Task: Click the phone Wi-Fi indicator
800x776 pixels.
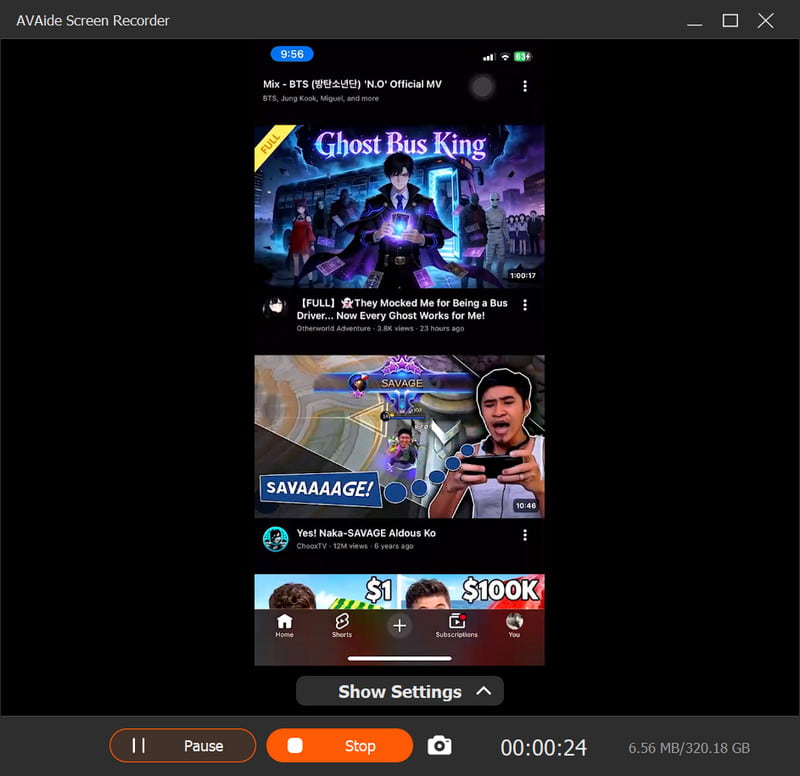Action: point(505,57)
